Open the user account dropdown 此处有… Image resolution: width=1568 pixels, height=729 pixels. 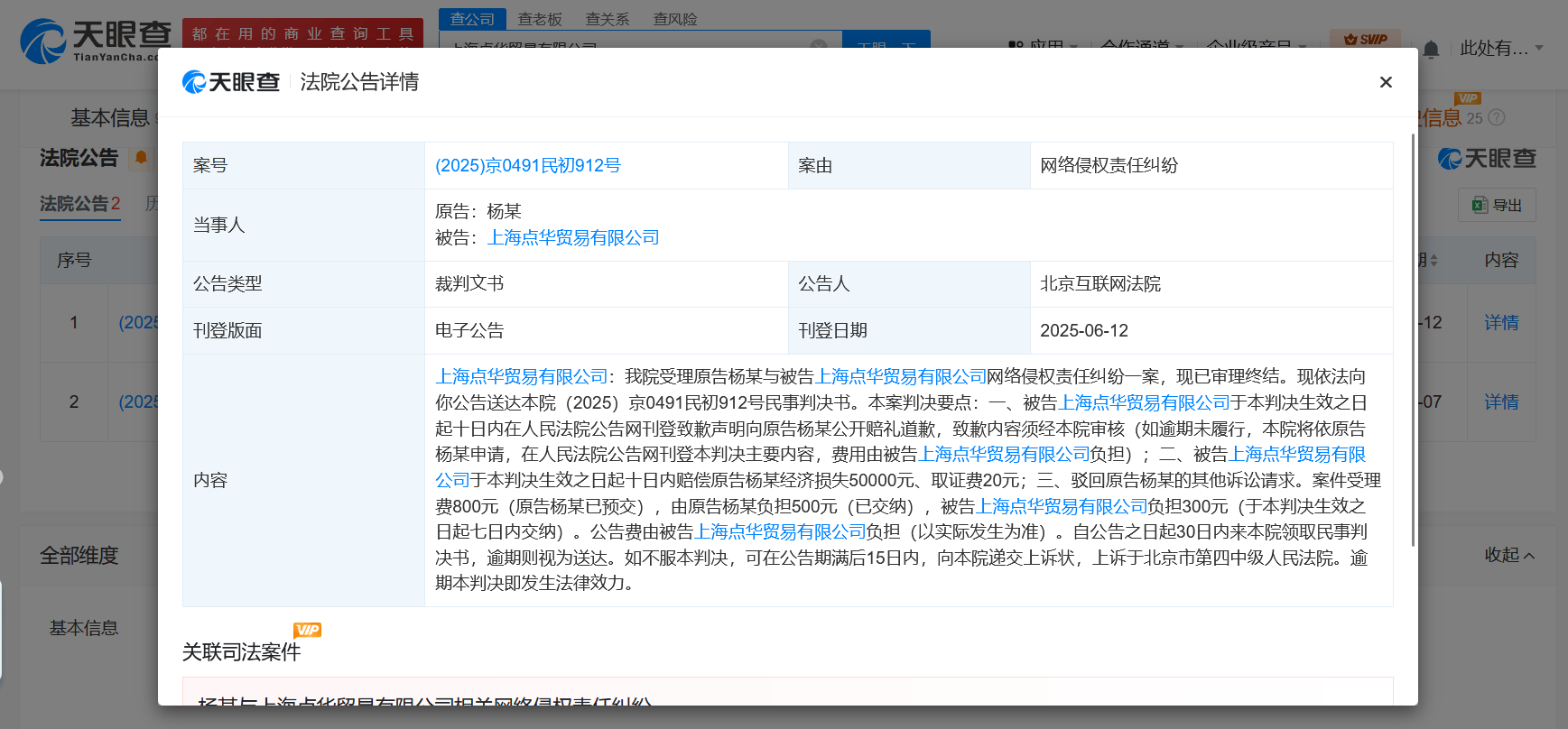1501,49
